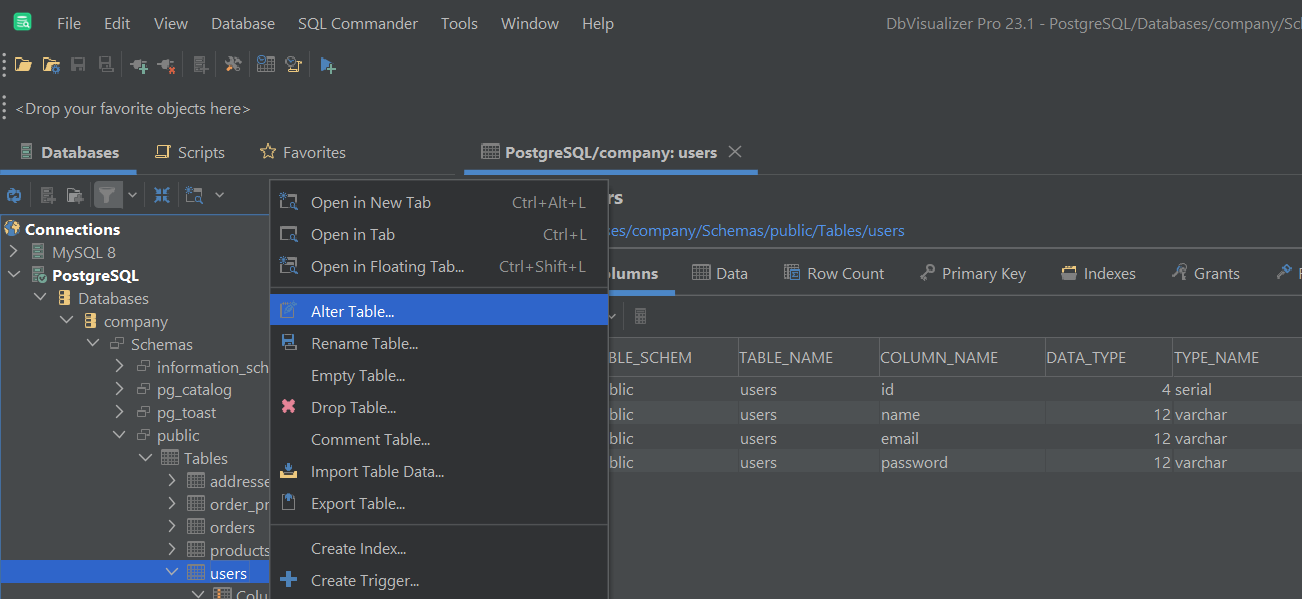
Task: Open a new connection via the plug icon
Action: pyautogui.click(x=139, y=64)
